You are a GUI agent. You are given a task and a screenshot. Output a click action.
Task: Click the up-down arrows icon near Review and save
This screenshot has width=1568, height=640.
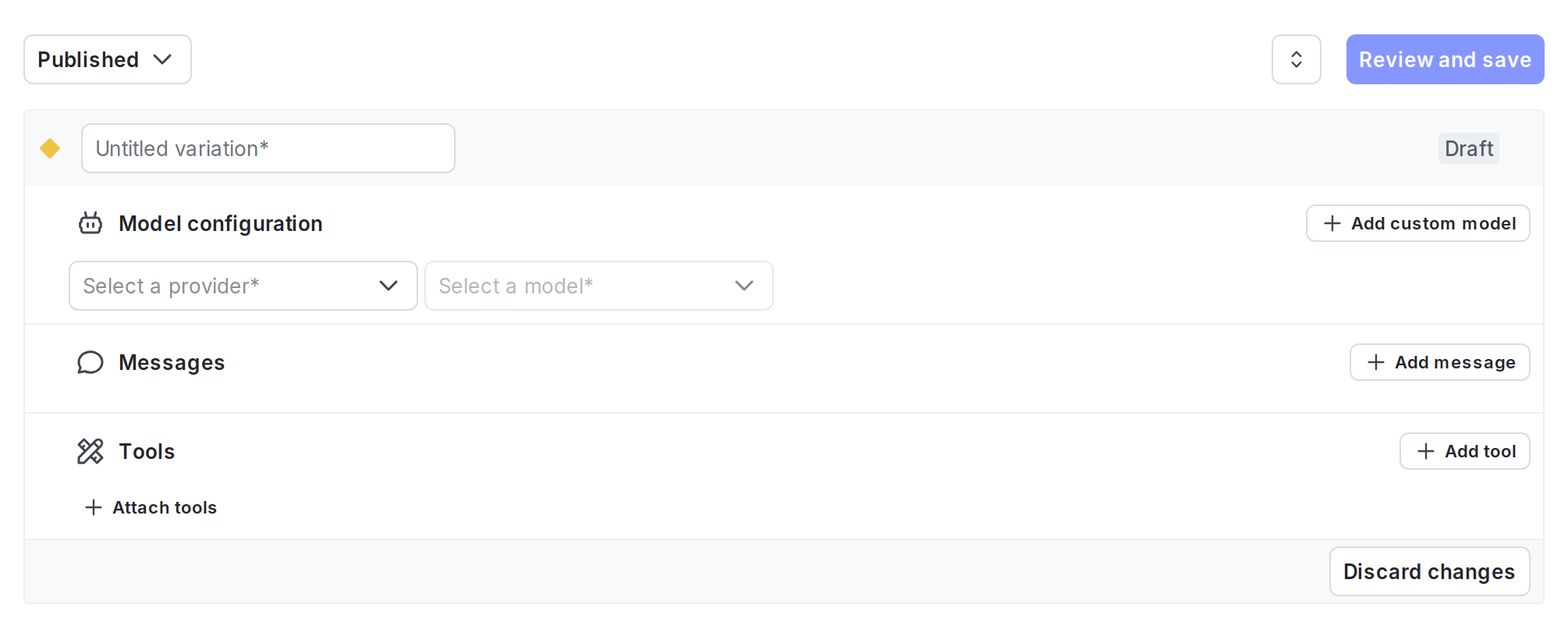tap(1296, 59)
